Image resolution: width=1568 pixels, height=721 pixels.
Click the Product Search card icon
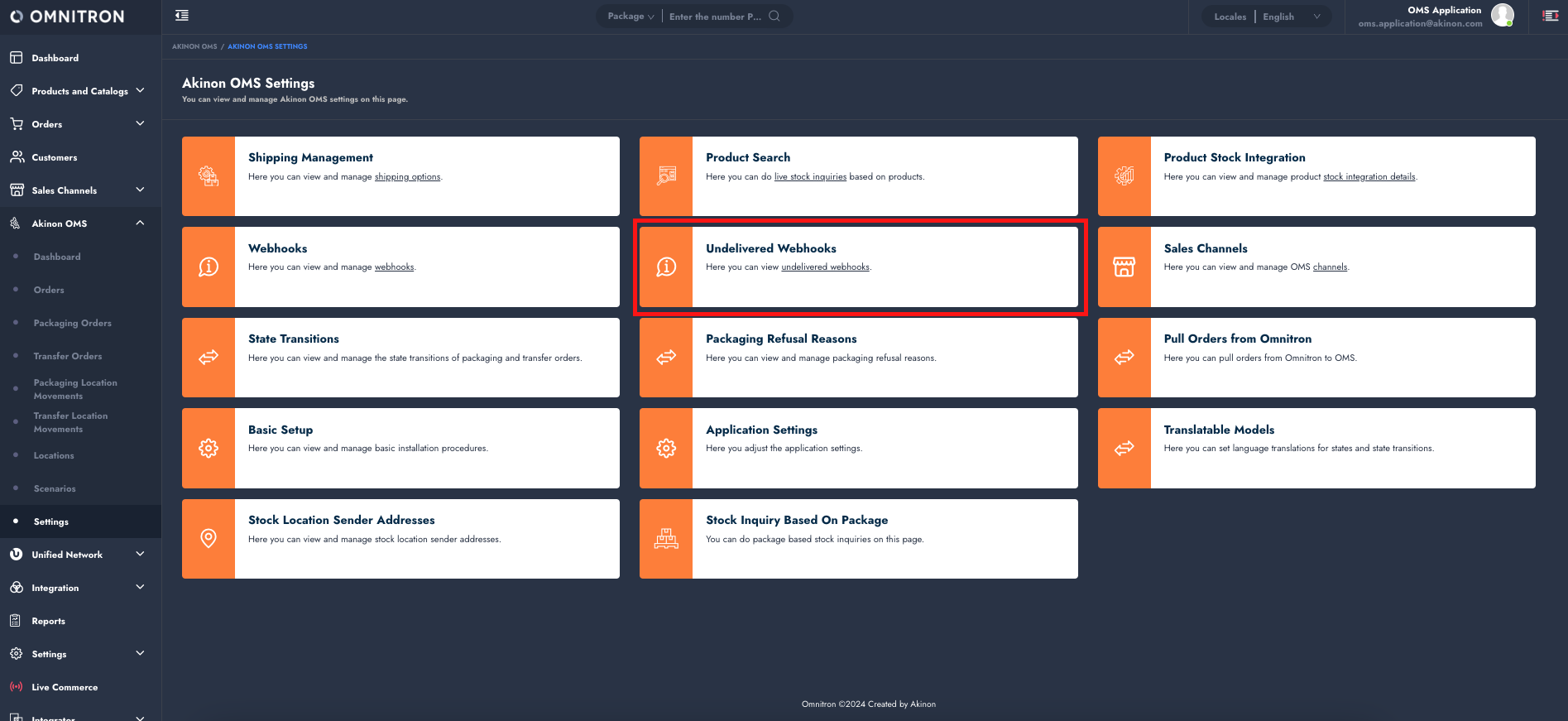(x=666, y=176)
